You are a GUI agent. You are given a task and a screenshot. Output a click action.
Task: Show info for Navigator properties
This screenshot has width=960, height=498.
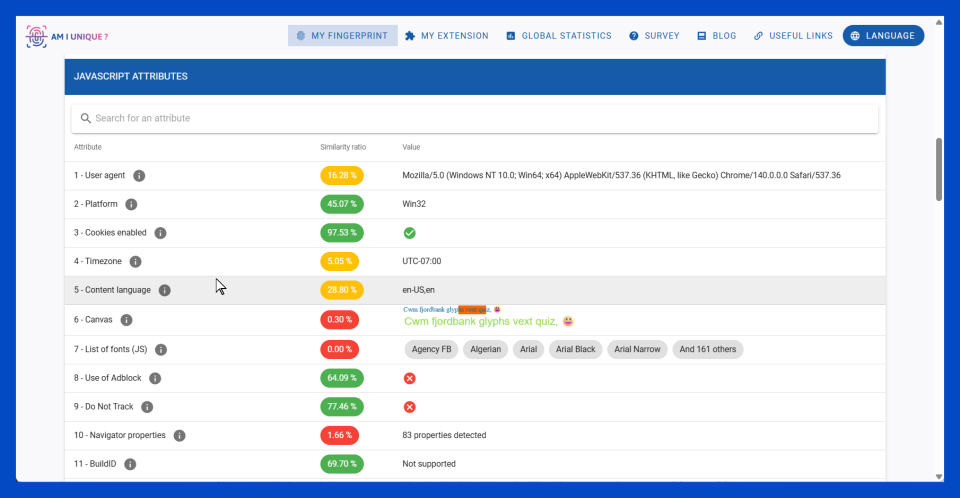tap(179, 436)
